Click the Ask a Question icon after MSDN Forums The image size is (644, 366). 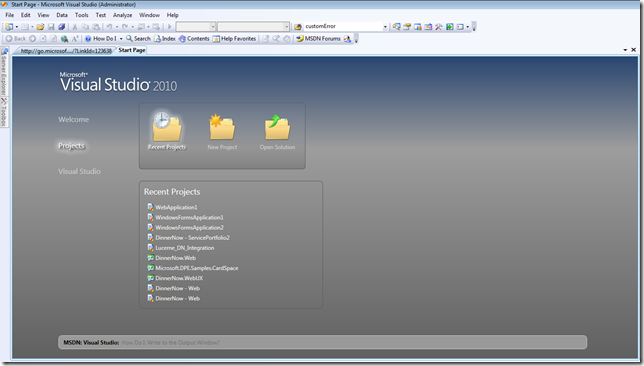click(347, 39)
